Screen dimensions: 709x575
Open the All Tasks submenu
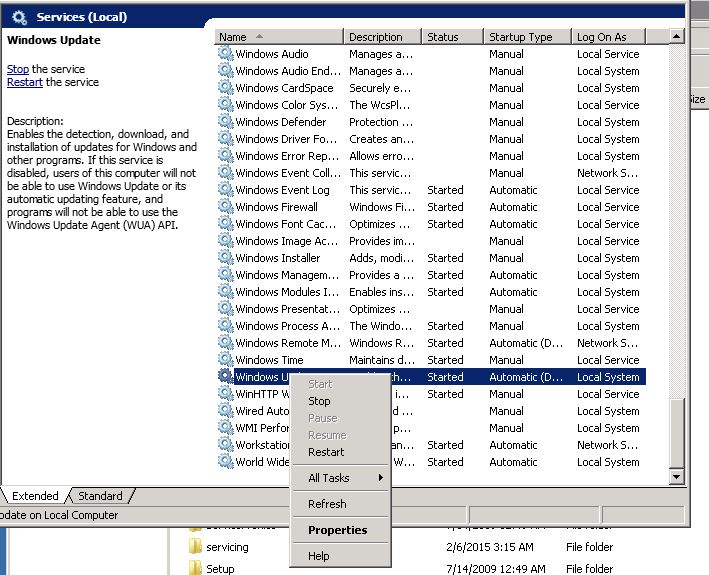(x=340, y=478)
